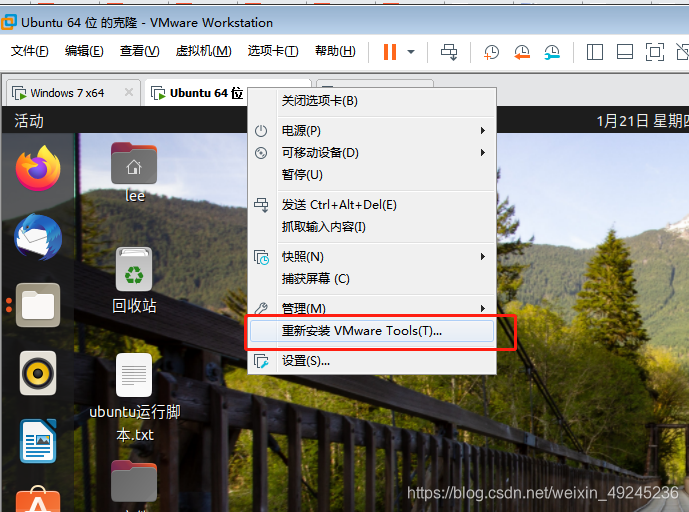Select the ubuntu运行脚本.txt file on desktop
Viewport: 689px width, 512px height.
(x=134, y=398)
